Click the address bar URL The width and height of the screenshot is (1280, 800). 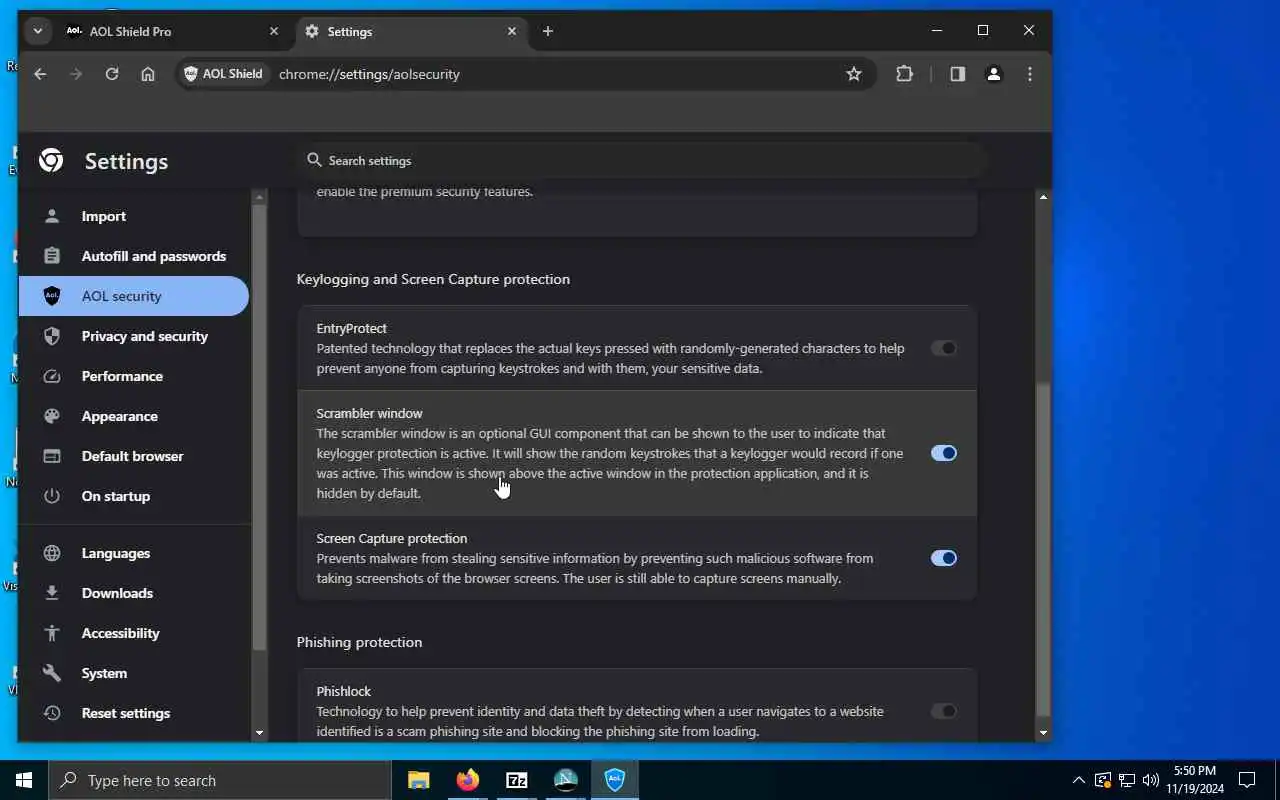click(369, 74)
